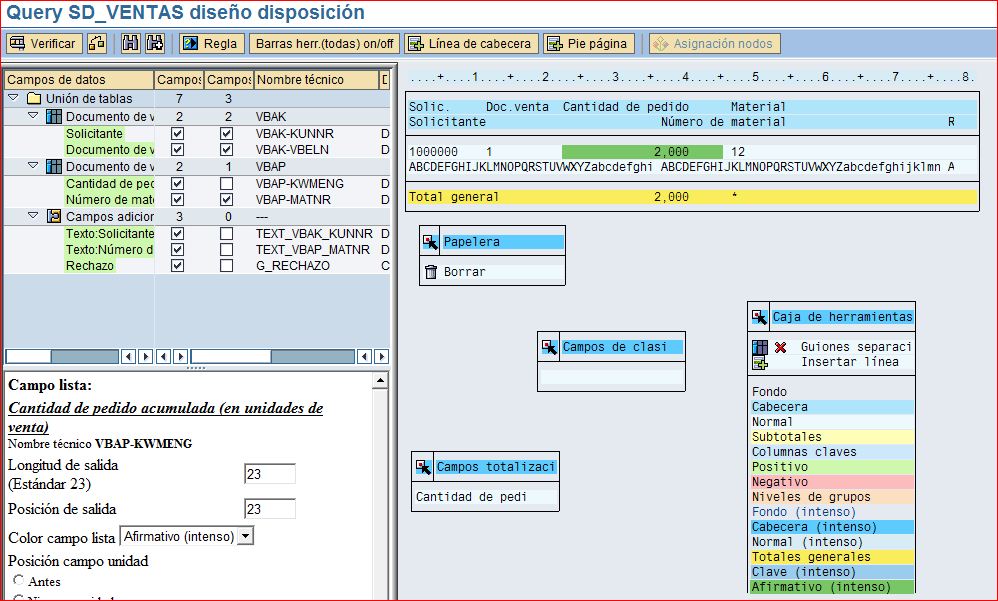Uncheck the first checkbox for Rechazo

(177, 265)
